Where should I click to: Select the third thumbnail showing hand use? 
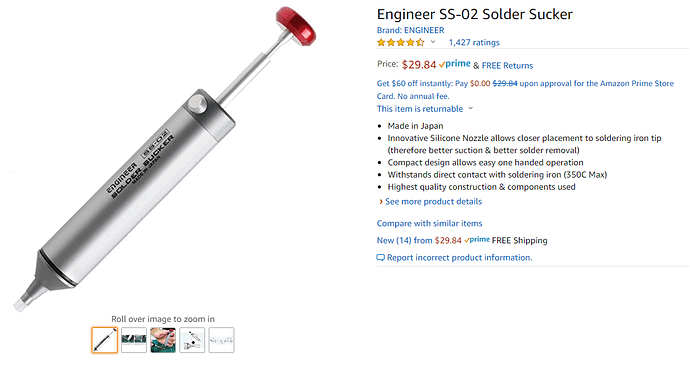point(163,340)
